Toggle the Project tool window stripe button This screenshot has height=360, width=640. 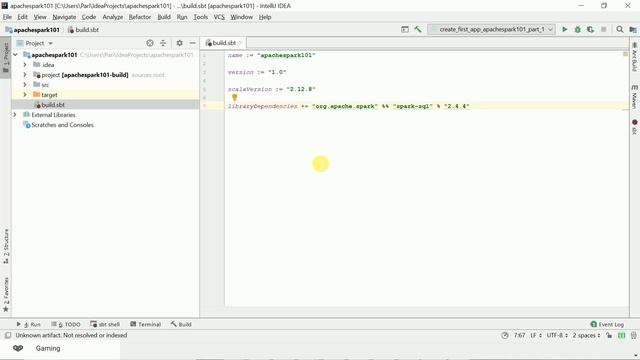coord(6,58)
